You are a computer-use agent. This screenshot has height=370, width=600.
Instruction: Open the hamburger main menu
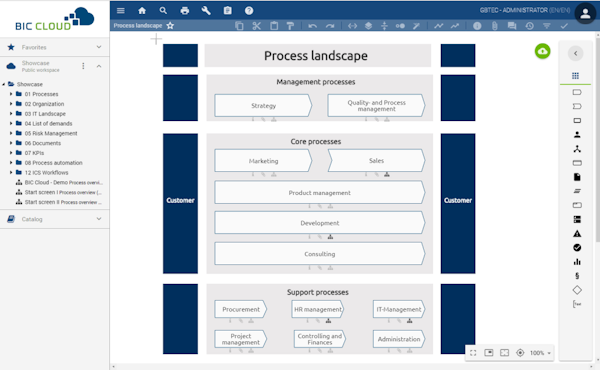[x=121, y=11]
